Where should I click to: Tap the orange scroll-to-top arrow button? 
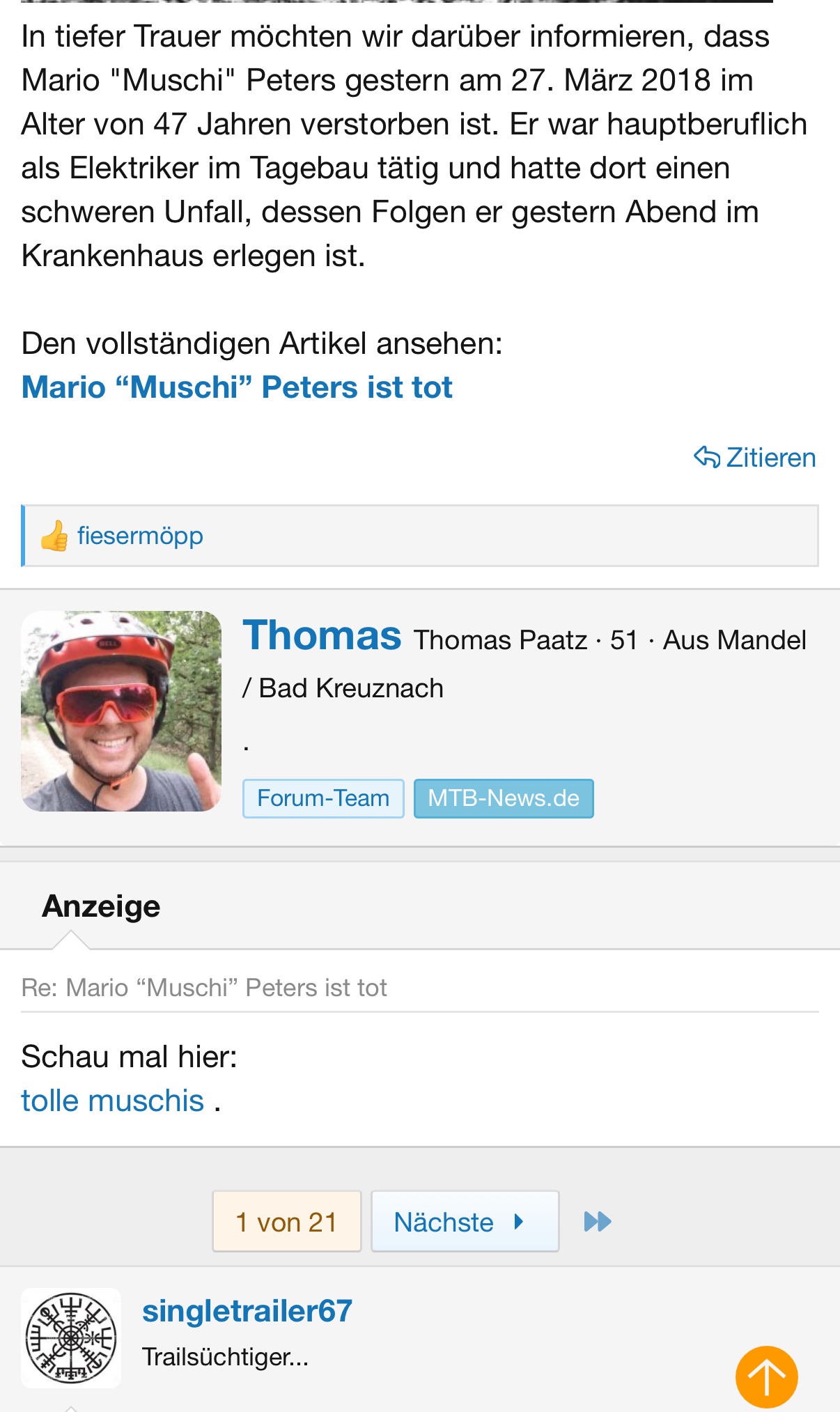coord(766,1376)
